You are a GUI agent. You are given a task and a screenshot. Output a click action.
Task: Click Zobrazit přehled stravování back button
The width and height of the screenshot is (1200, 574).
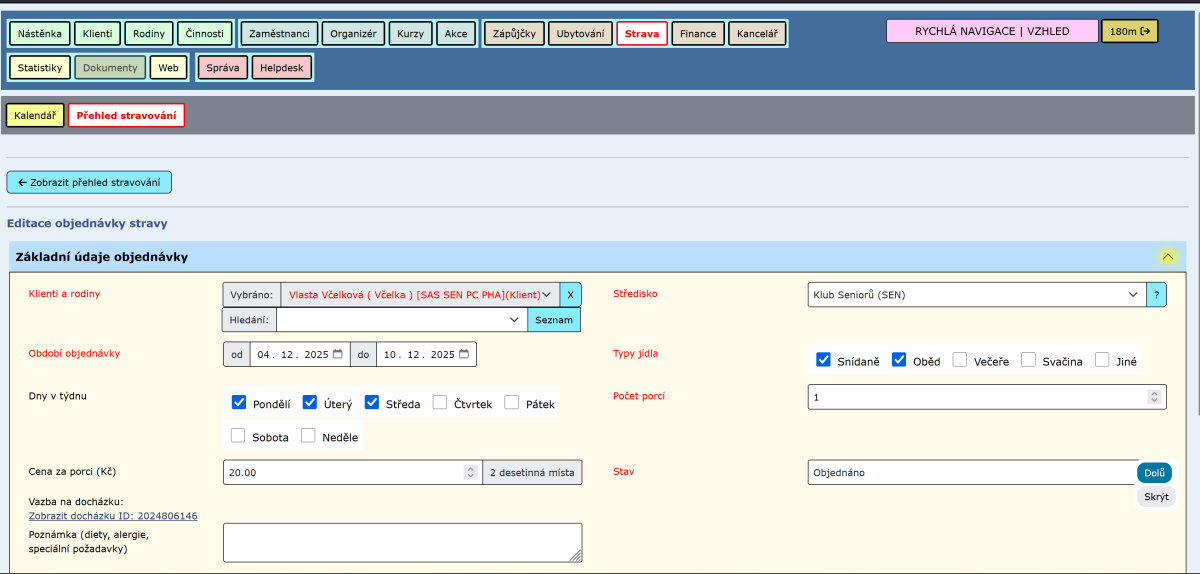click(x=89, y=182)
